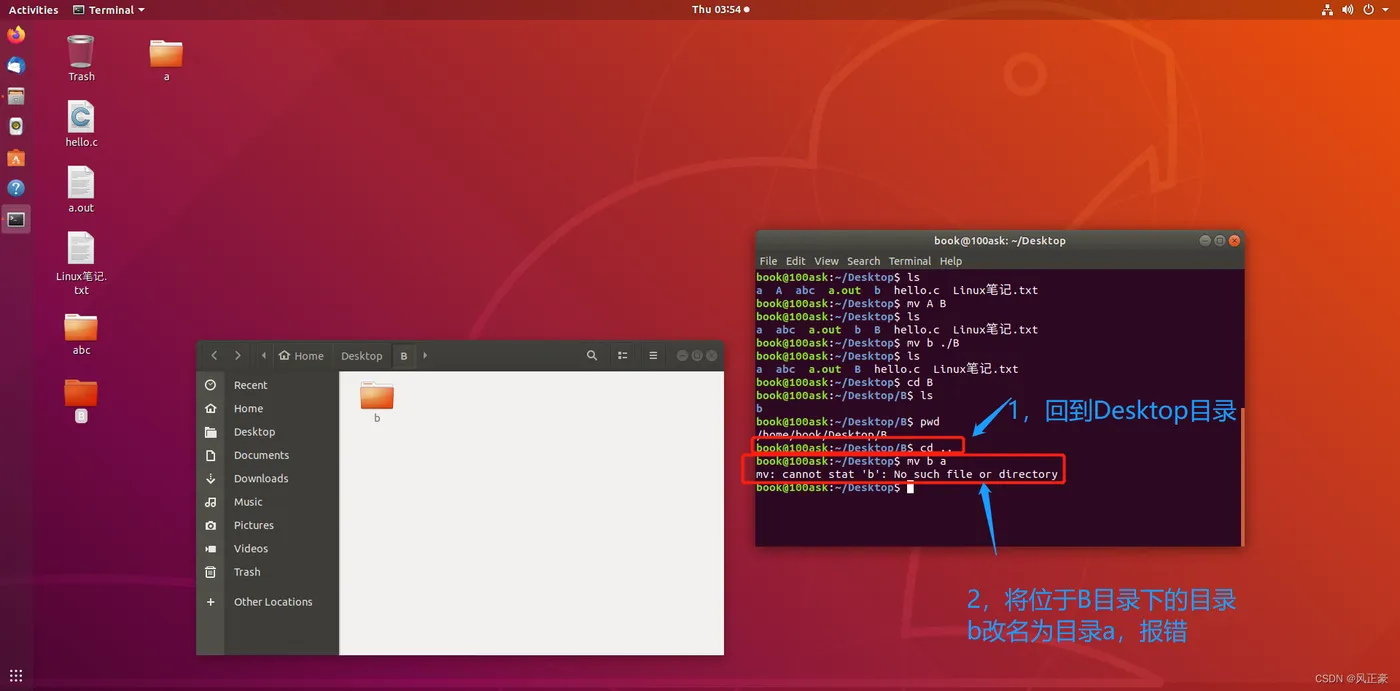This screenshot has height=691, width=1400.
Task: Go to the Home path bar button
Action: (301, 356)
